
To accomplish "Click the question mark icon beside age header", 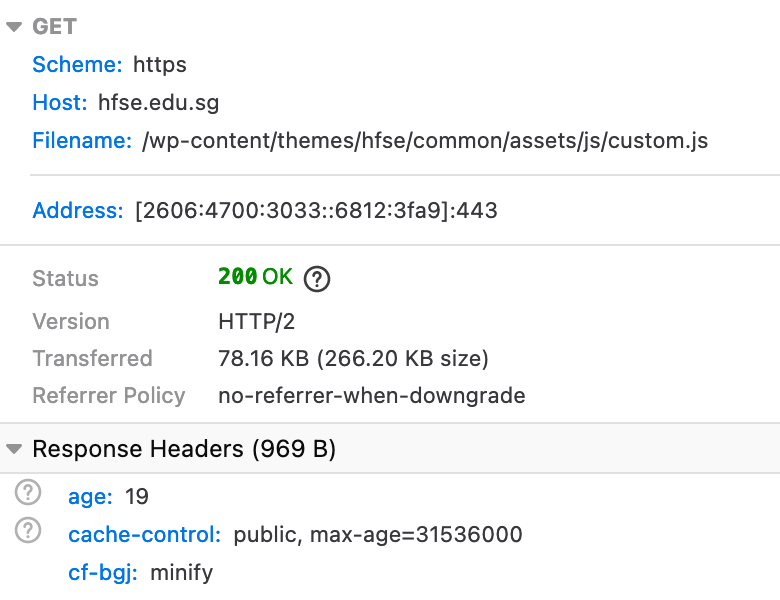I will point(30,492).
